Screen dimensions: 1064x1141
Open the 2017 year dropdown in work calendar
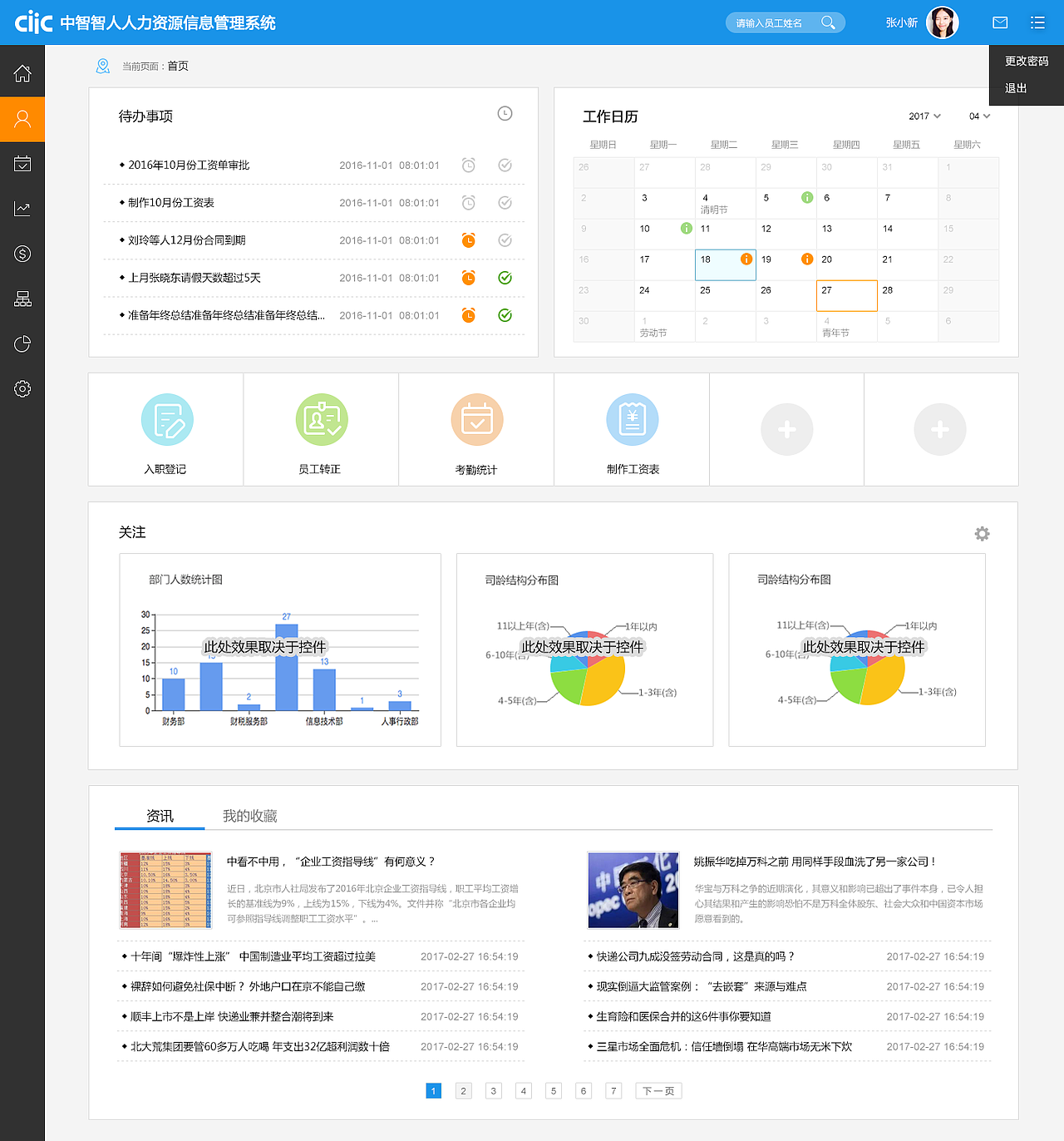pyautogui.click(x=924, y=116)
